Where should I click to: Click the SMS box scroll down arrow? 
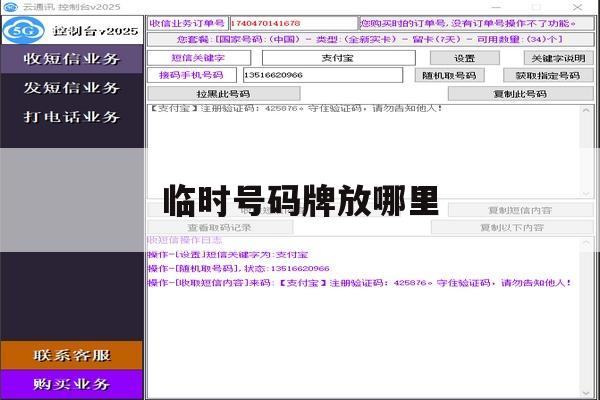[x=586, y=193]
